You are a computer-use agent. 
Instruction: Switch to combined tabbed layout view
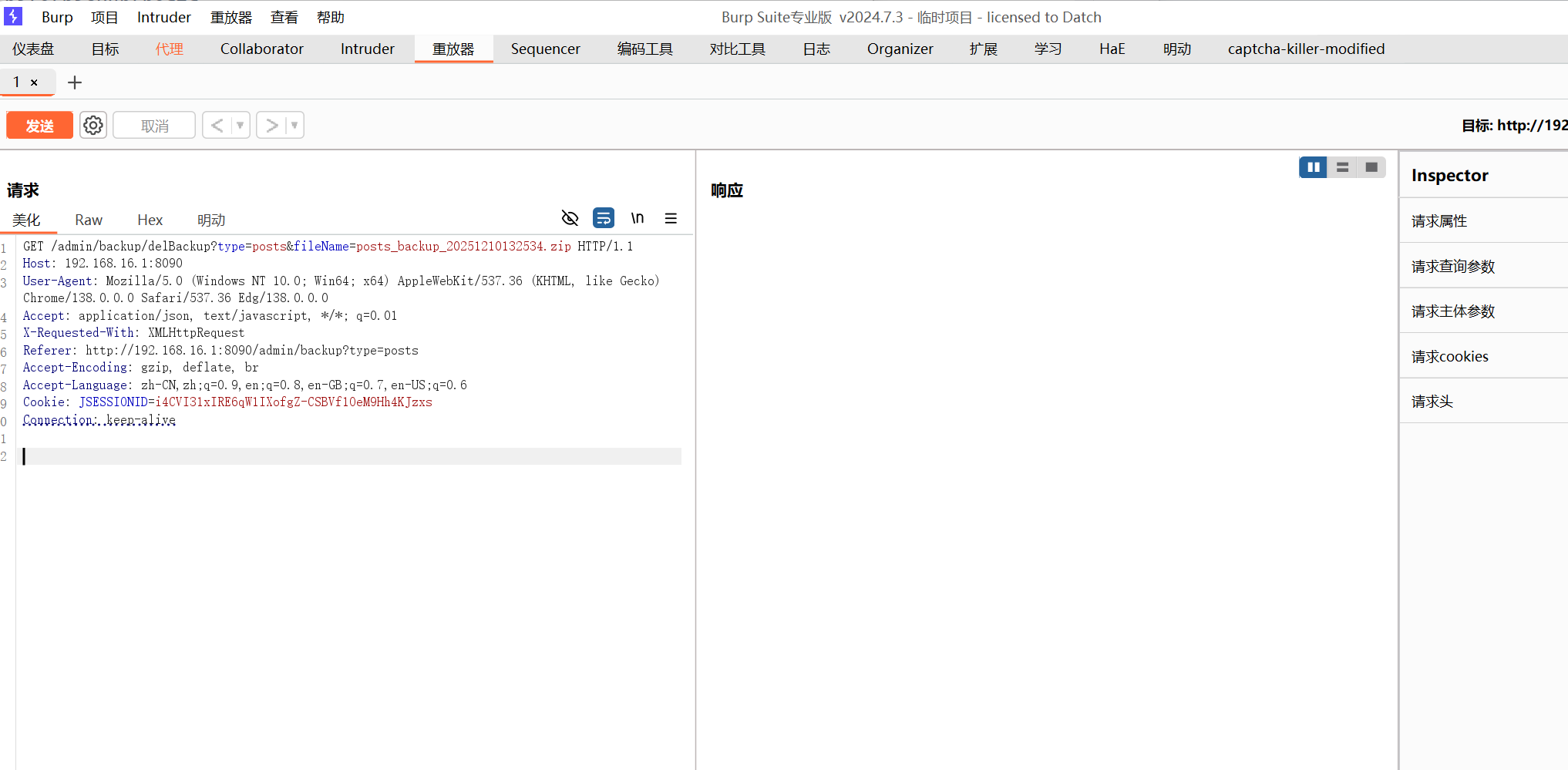pos(1371,167)
